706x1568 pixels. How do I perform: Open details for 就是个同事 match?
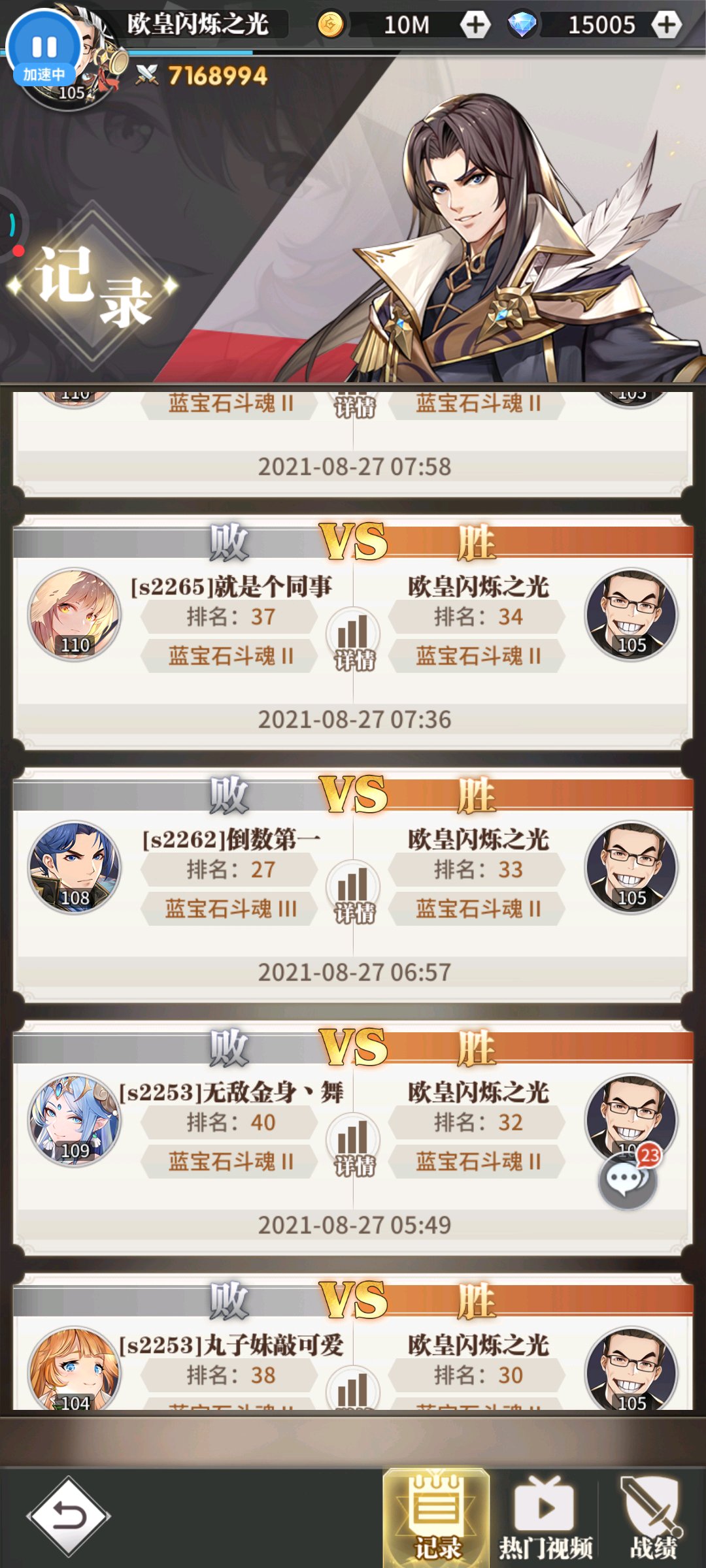tap(354, 640)
